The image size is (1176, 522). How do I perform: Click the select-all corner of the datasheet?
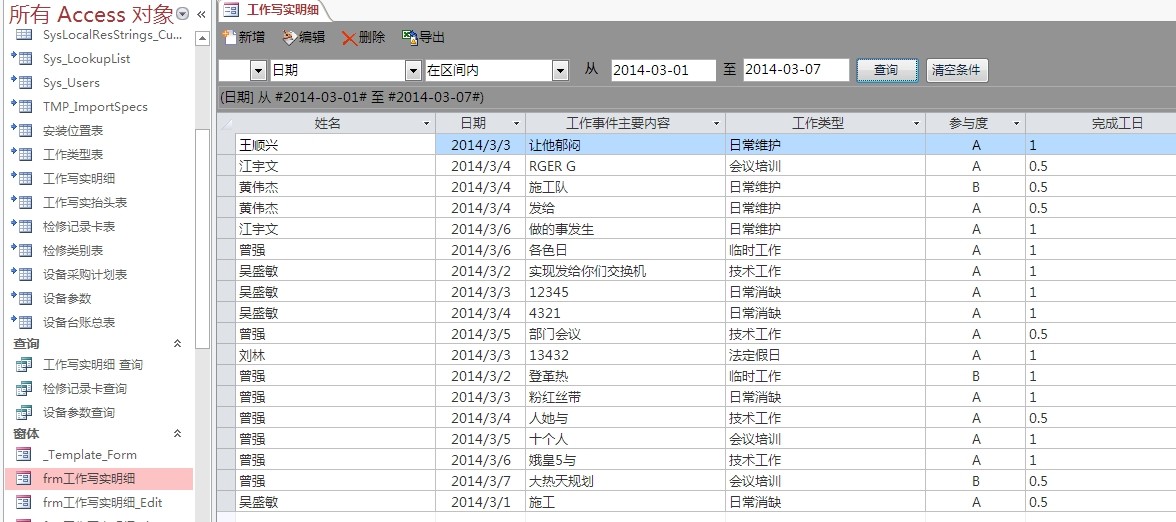[x=226, y=124]
